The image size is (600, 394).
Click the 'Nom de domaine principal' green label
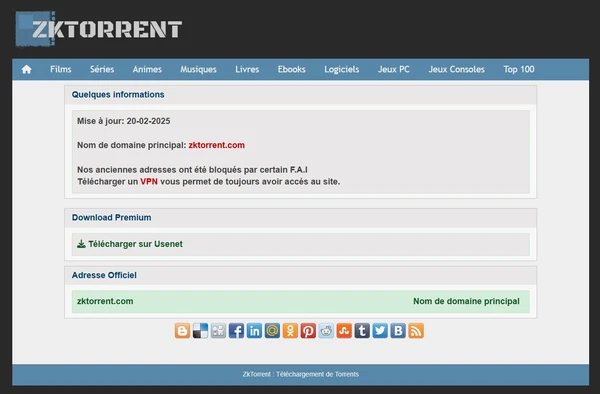466,301
